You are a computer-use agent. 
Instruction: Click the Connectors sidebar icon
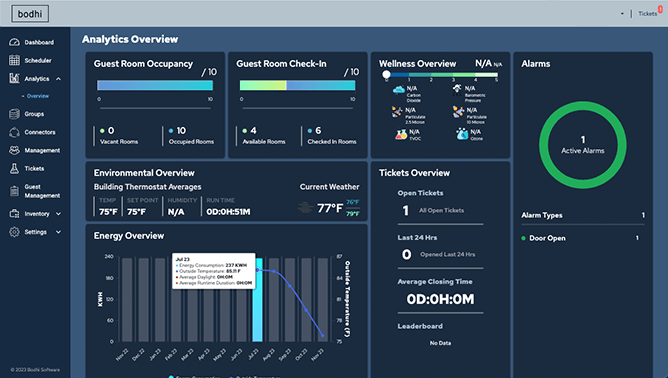(x=14, y=132)
